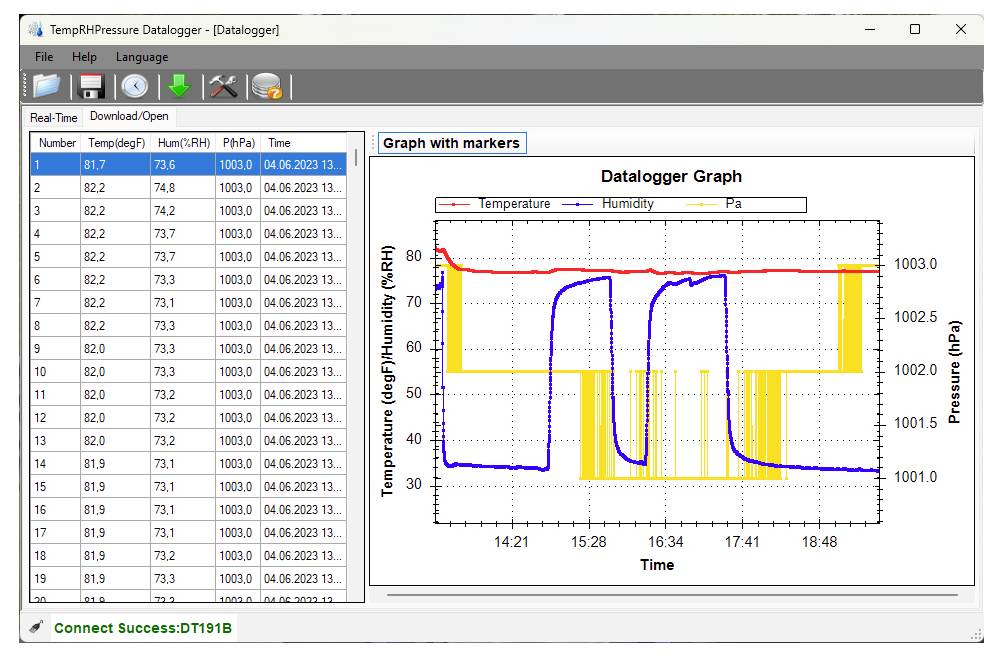Select row number 6 in the table
The image size is (1003, 656).
189,279
